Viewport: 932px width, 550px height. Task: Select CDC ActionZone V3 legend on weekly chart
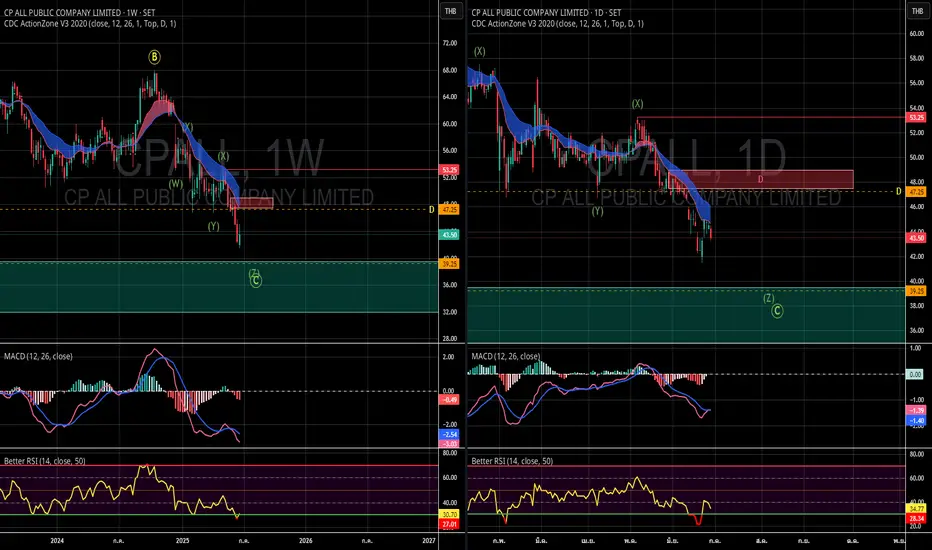coord(90,24)
